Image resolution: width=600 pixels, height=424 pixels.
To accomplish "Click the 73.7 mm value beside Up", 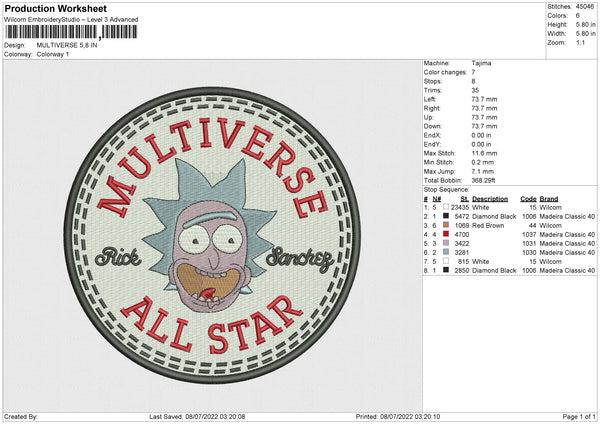I will pyautogui.click(x=484, y=117).
